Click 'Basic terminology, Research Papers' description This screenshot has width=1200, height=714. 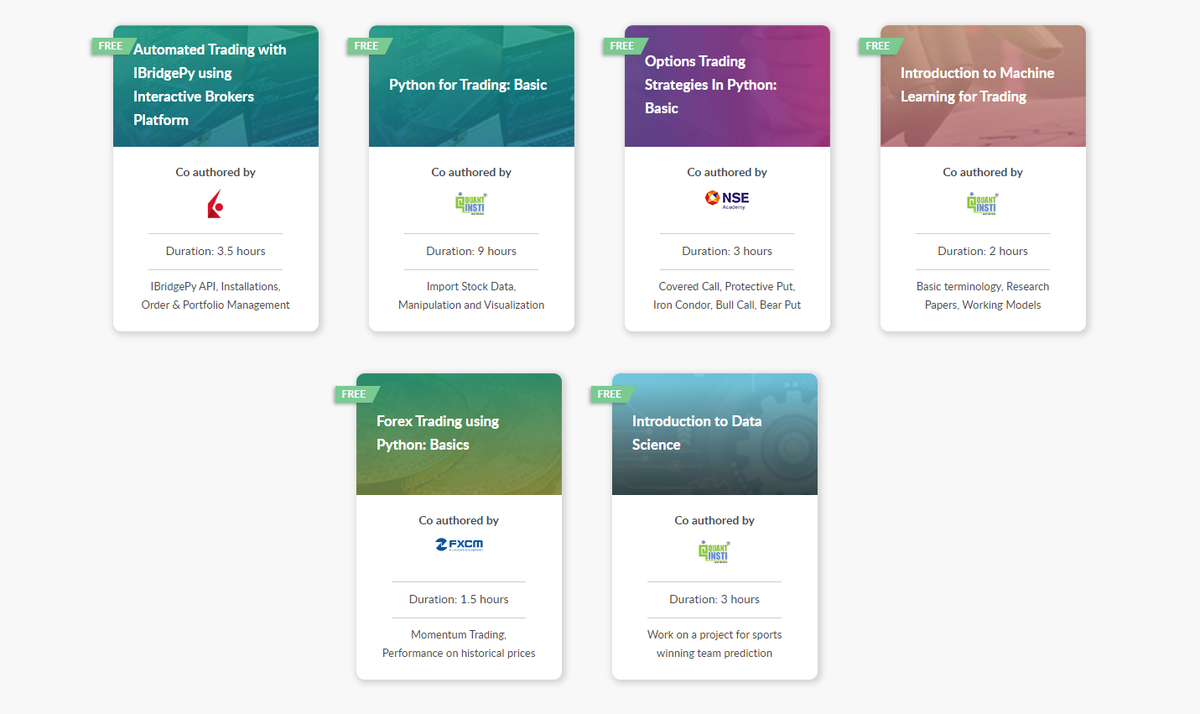click(x=983, y=295)
